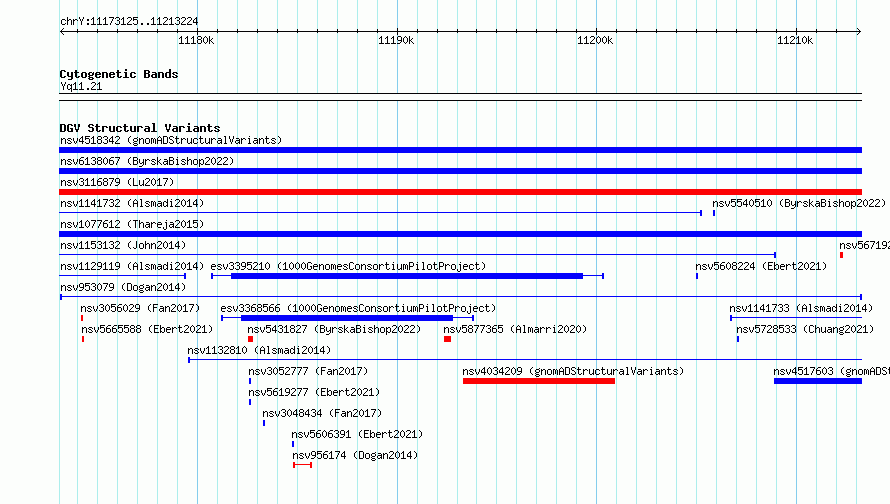The image size is (890, 504).
Task: Select the nsv5540510 (ByrskaBishop2022) label
Action: tap(799, 203)
